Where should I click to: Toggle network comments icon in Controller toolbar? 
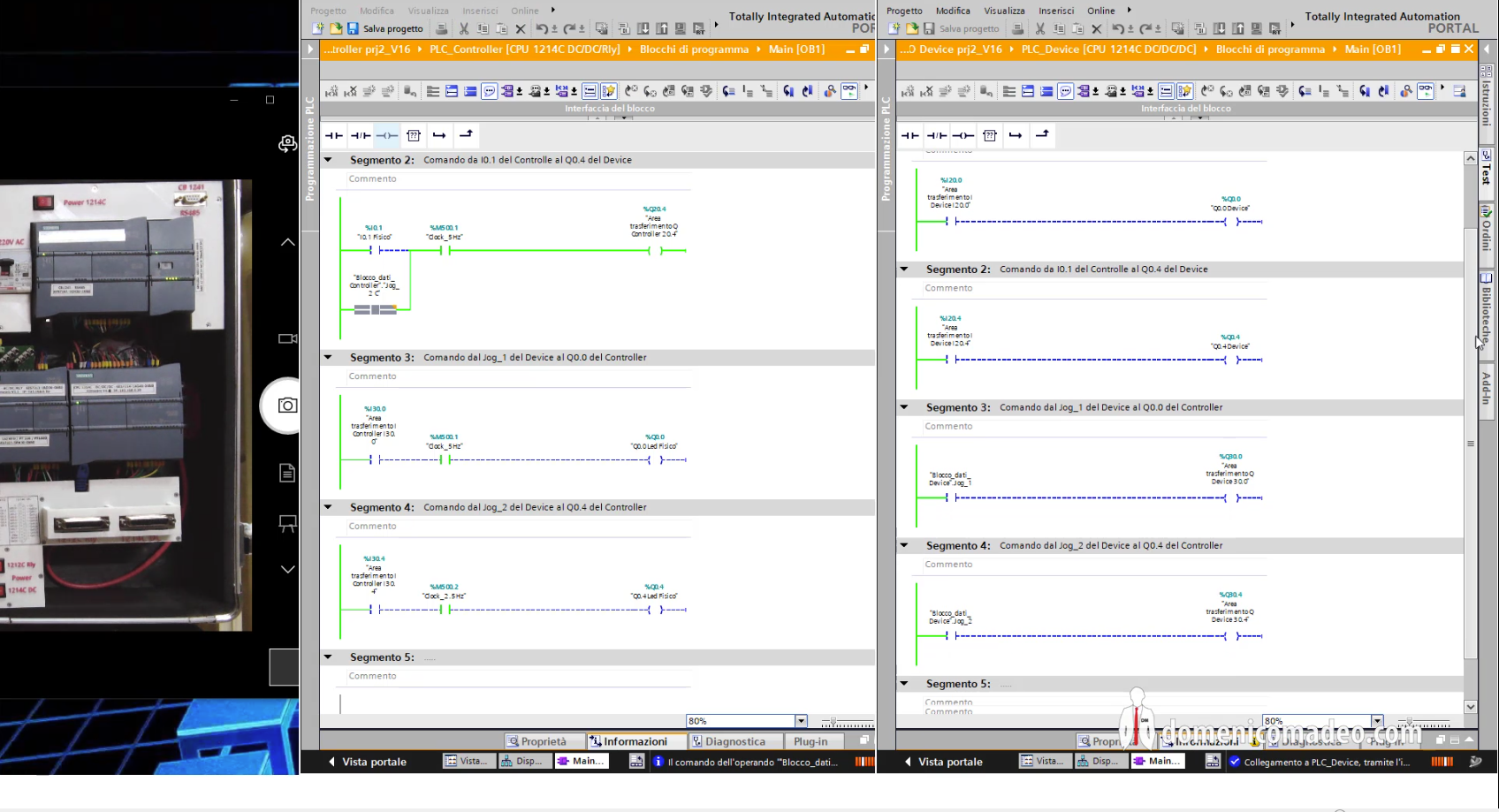click(x=489, y=91)
